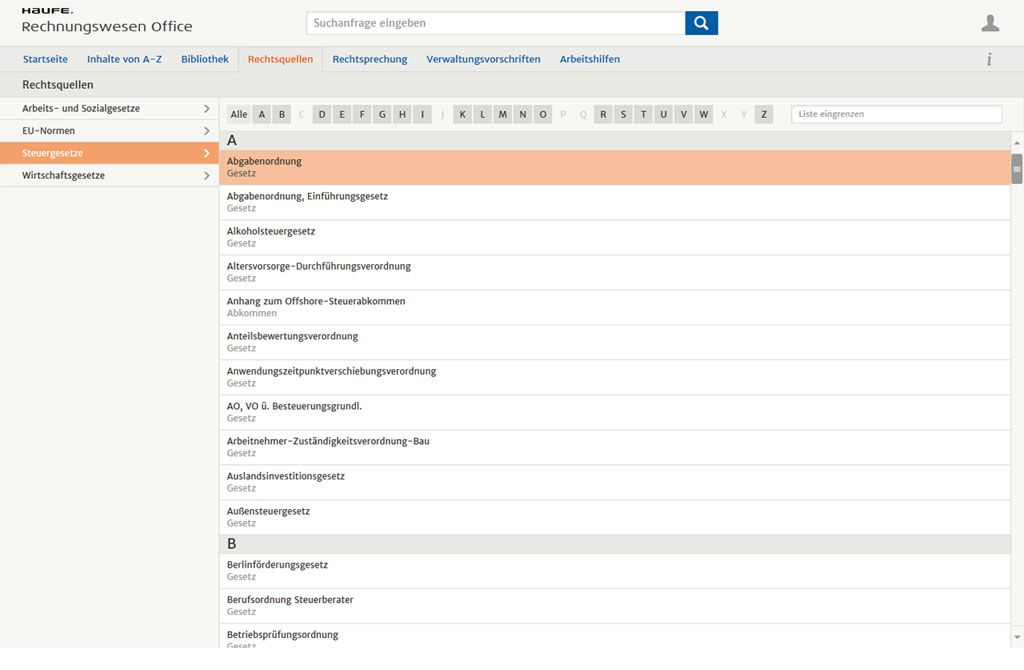Screen dimensions: 1024x670
Task: Open the user profile icon
Action: point(990,23)
